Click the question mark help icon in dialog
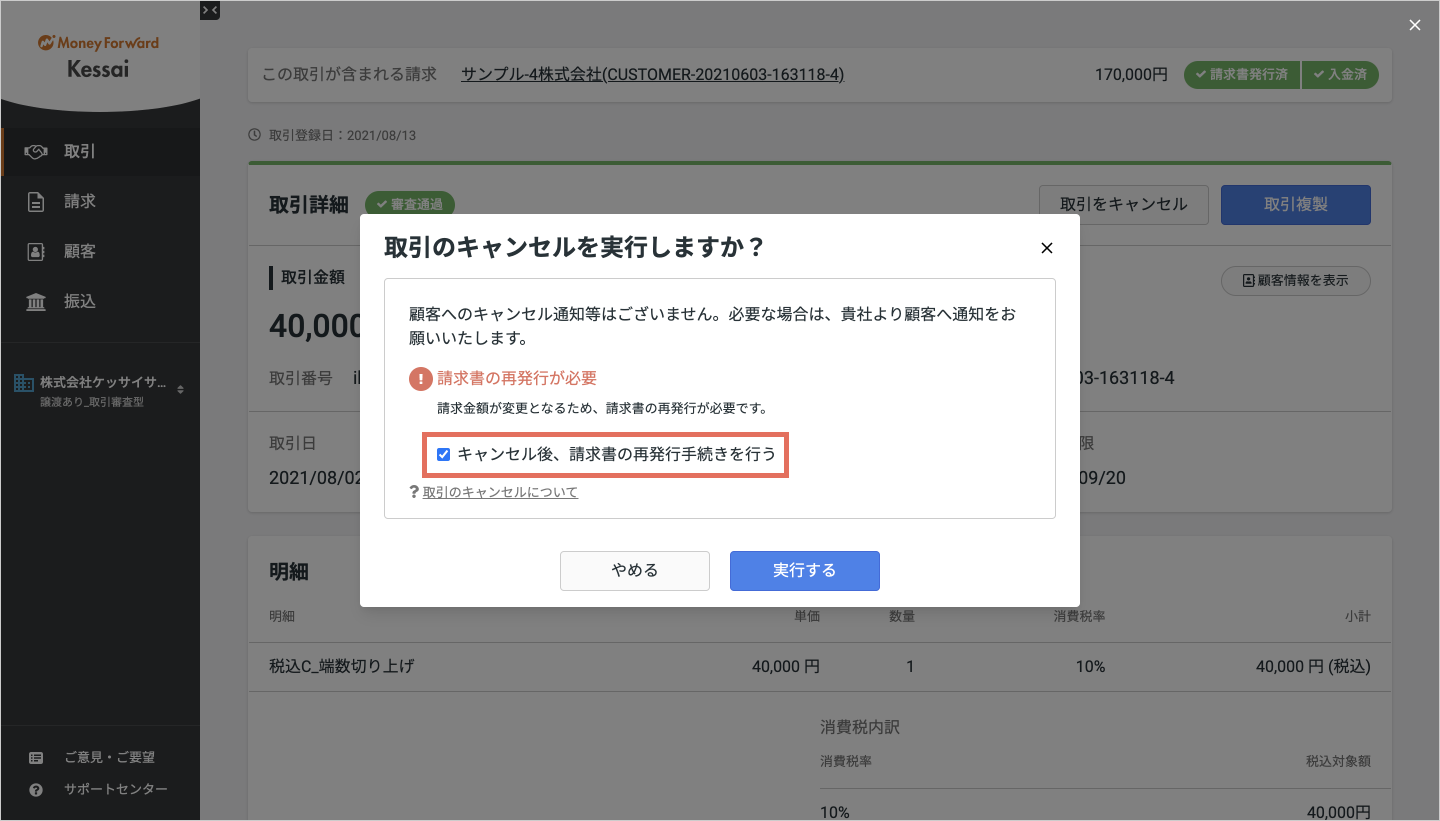Viewport: 1440px width, 821px height. 414,492
